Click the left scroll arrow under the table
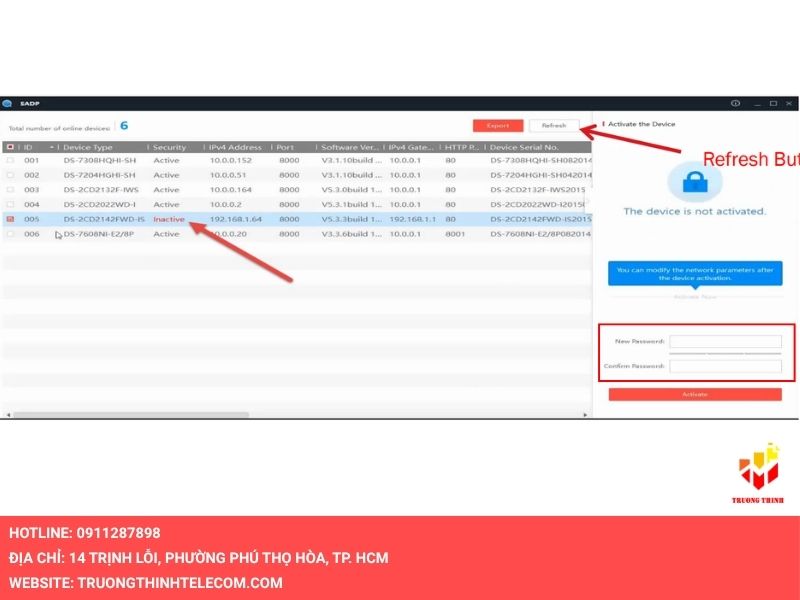This screenshot has width=800, height=600. coord(8,415)
